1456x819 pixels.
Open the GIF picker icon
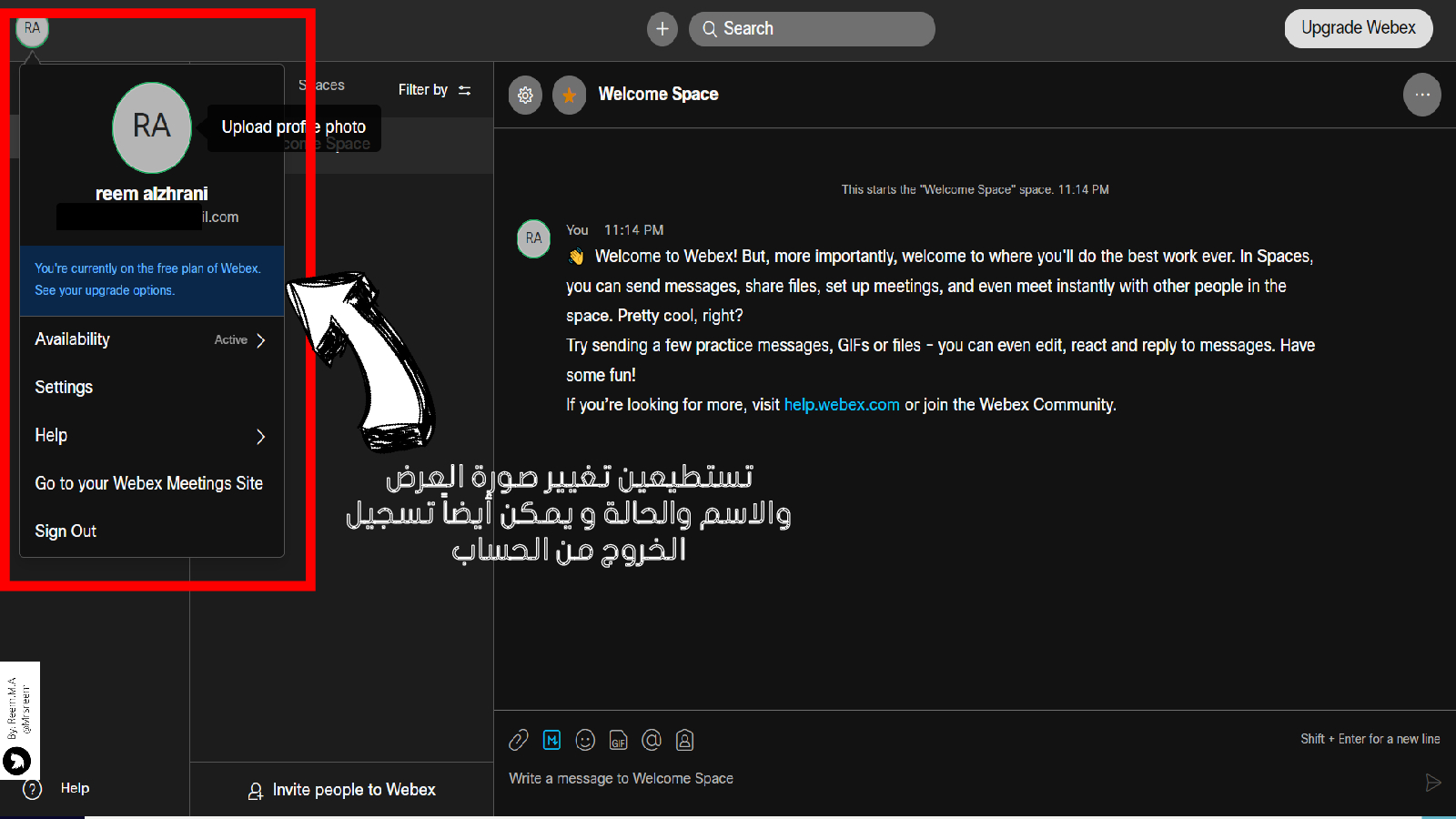click(x=619, y=741)
